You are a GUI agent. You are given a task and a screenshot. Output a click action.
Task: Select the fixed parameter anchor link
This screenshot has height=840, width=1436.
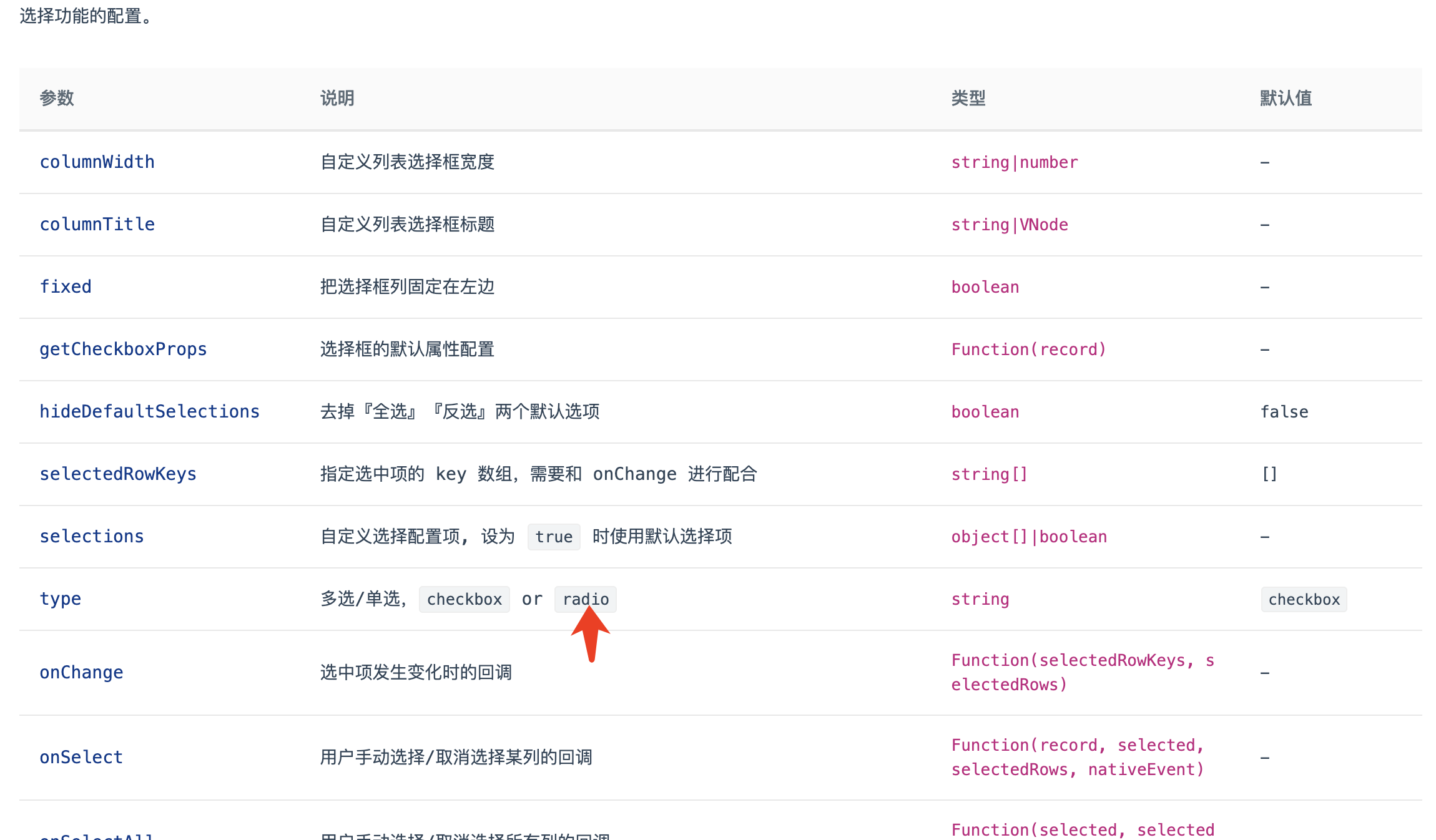point(65,286)
